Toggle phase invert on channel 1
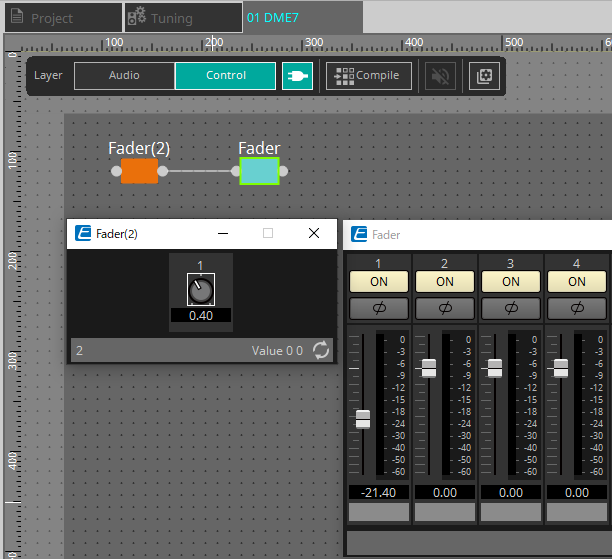 (379, 308)
